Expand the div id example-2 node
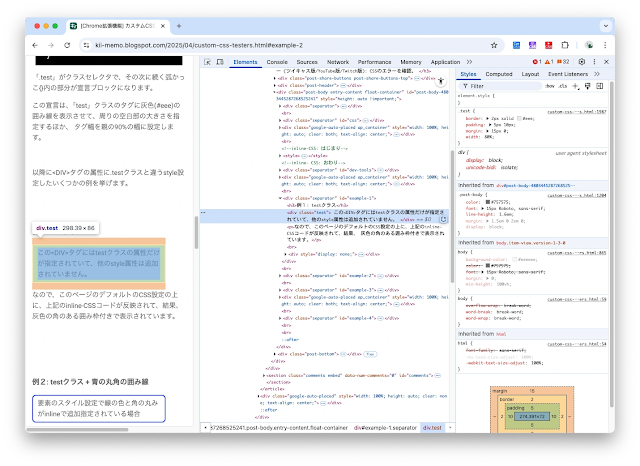640x466 pixels. point(280,276)
